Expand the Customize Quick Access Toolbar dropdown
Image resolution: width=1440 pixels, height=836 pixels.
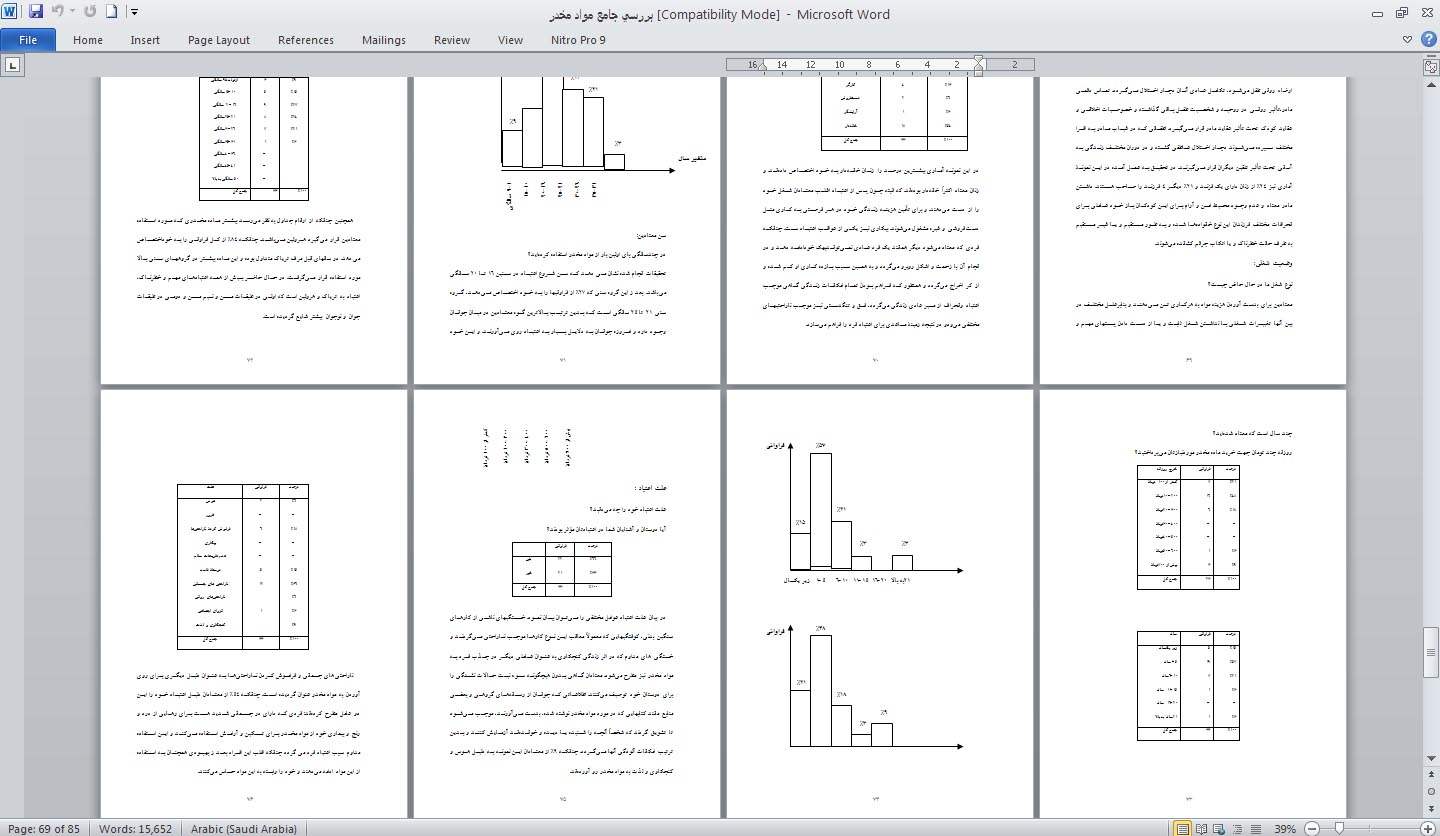[x=135, y=13]
